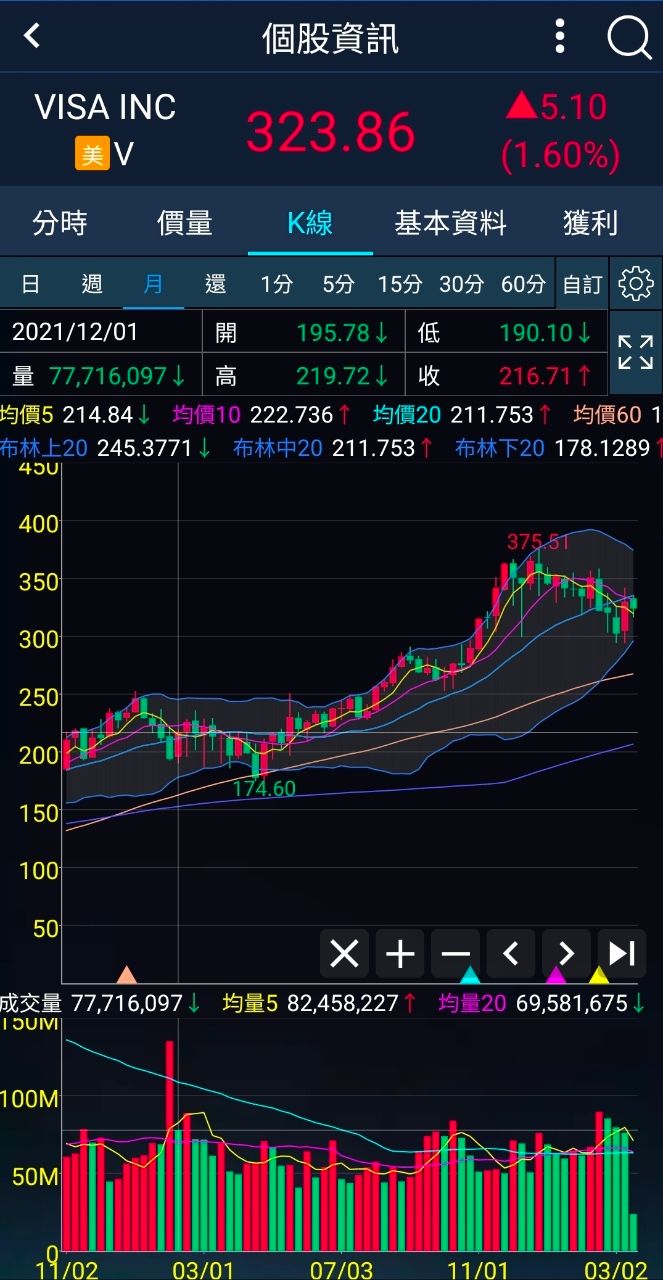This screenshot has height=1280, width=663.
Task: Tap the orange 美 market badge
Action: coord(92,154)
